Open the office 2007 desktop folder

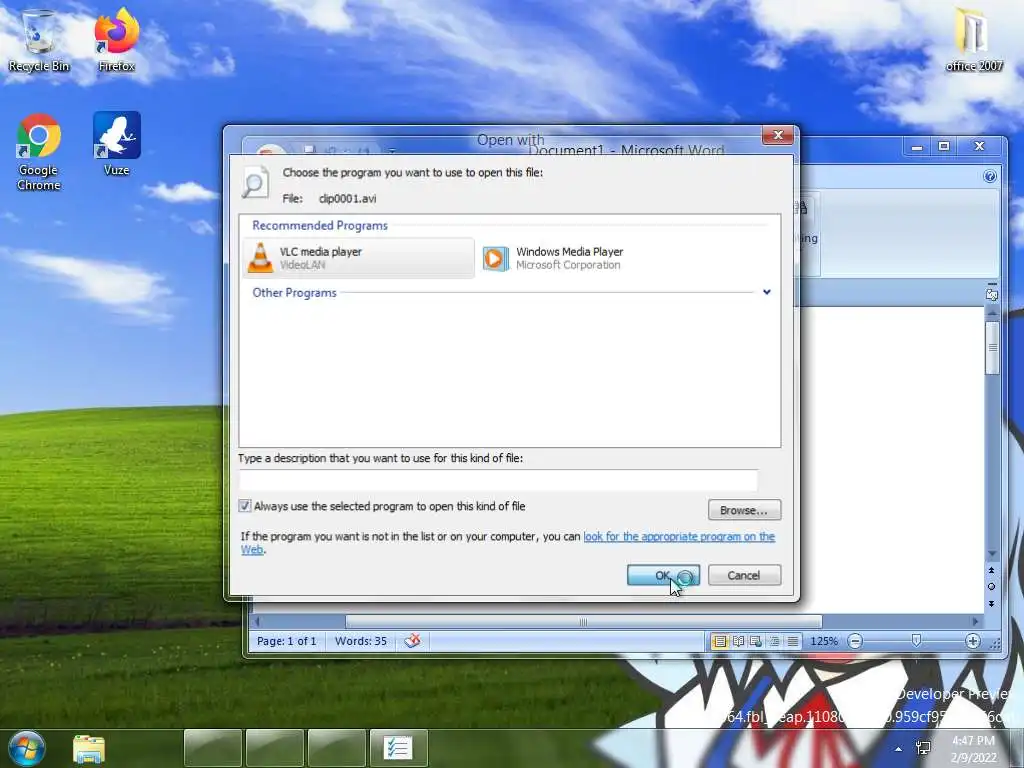point(974,39)
